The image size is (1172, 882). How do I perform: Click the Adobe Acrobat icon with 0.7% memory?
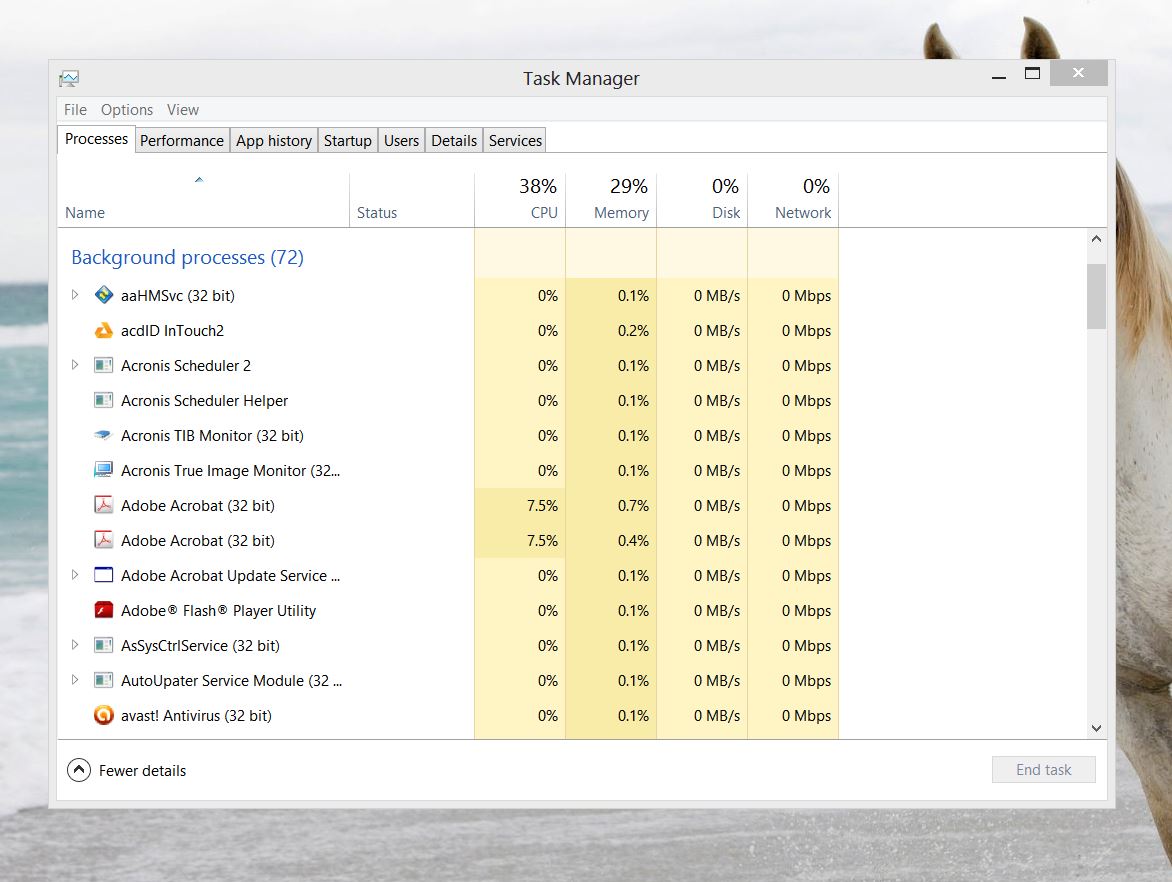tap(104, 505)
